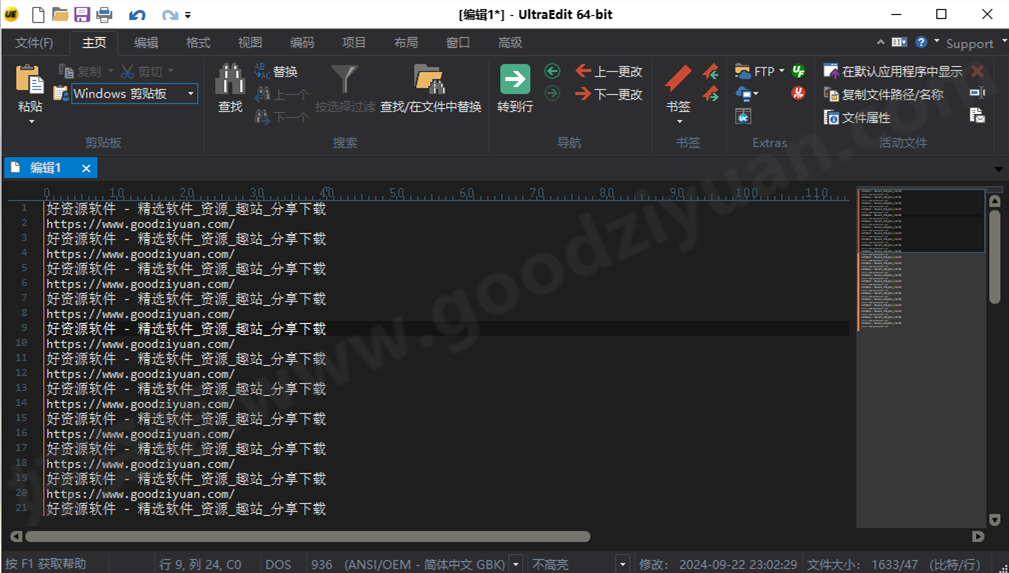
Task: Click the horizontal scrollbar right arrow
Action: [x=978, y=536]
